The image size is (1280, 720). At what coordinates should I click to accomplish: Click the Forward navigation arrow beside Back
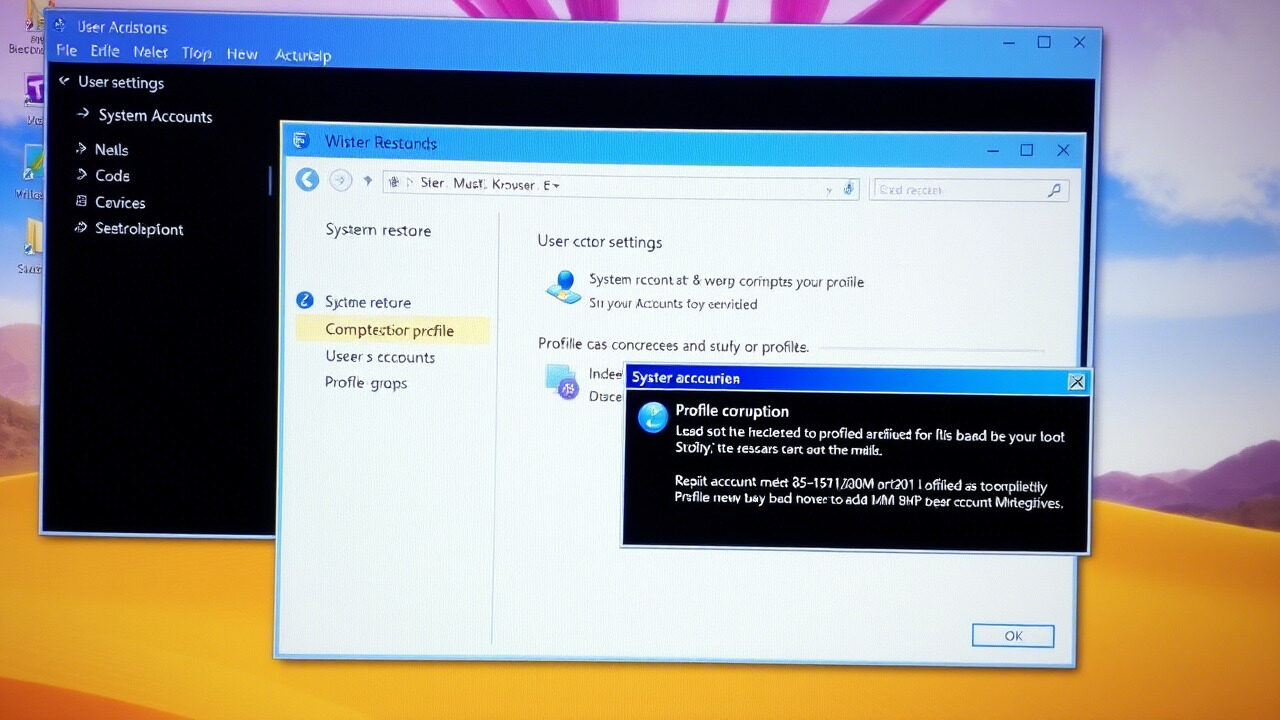point(340,180)
